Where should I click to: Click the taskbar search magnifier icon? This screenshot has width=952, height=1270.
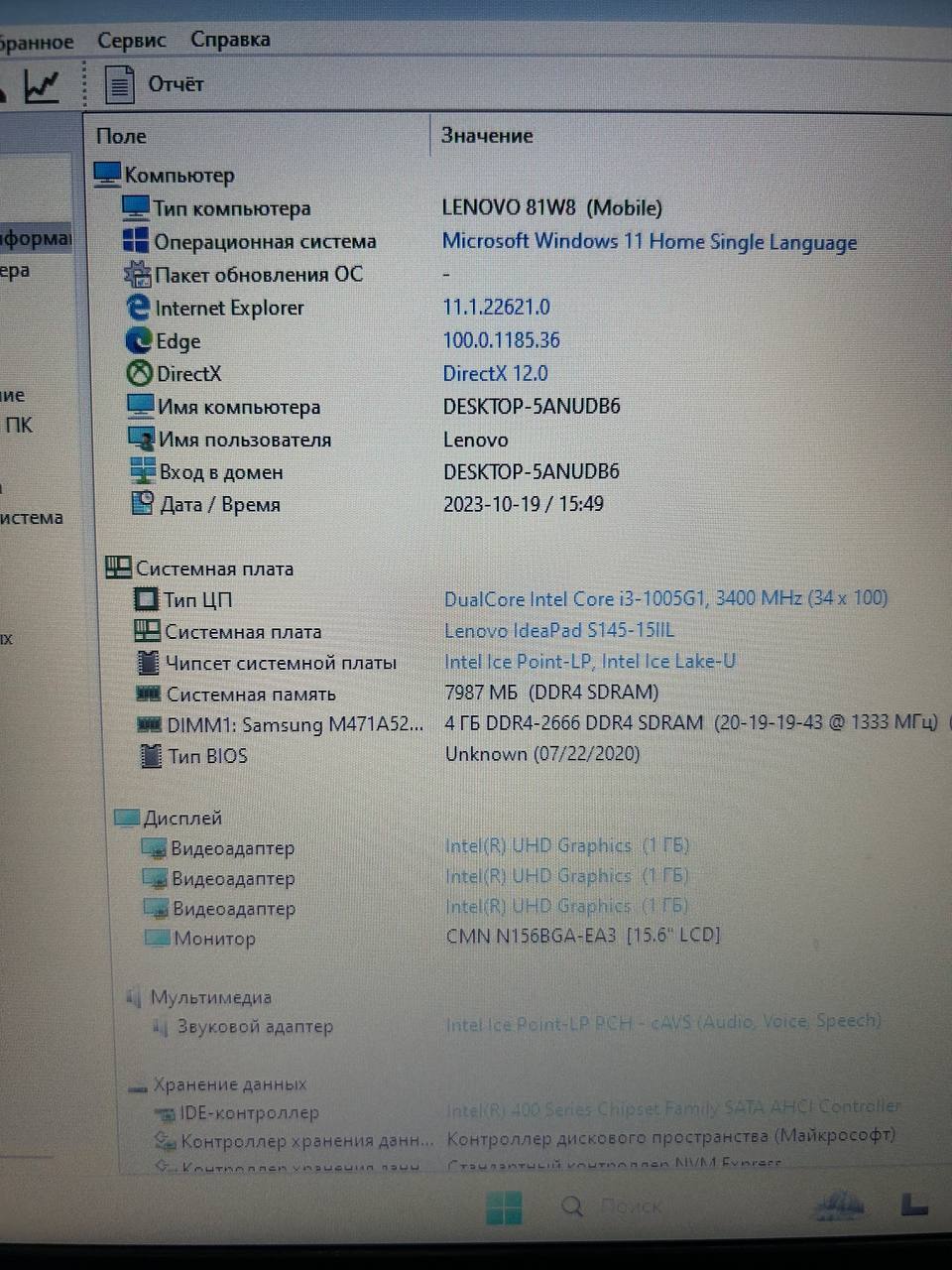pos(572,1206)
